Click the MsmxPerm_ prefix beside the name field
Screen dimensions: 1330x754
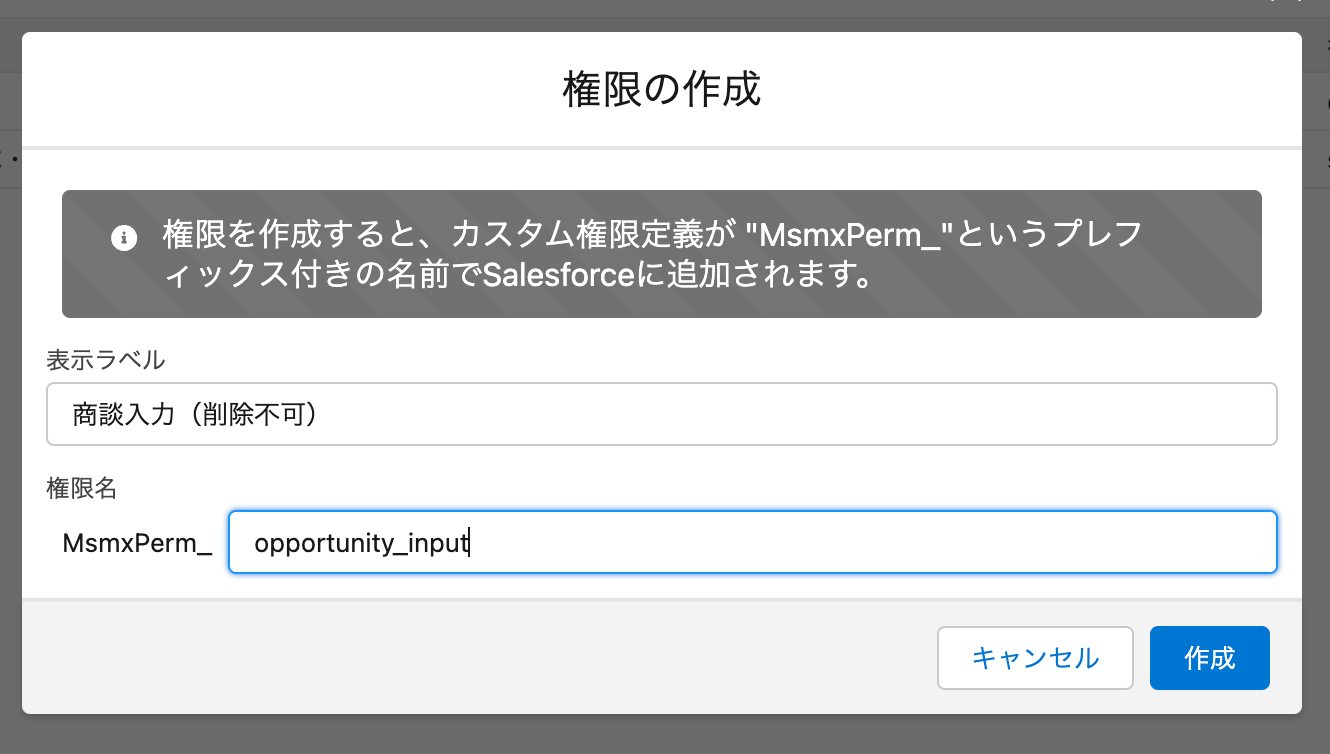coord(137,543)
